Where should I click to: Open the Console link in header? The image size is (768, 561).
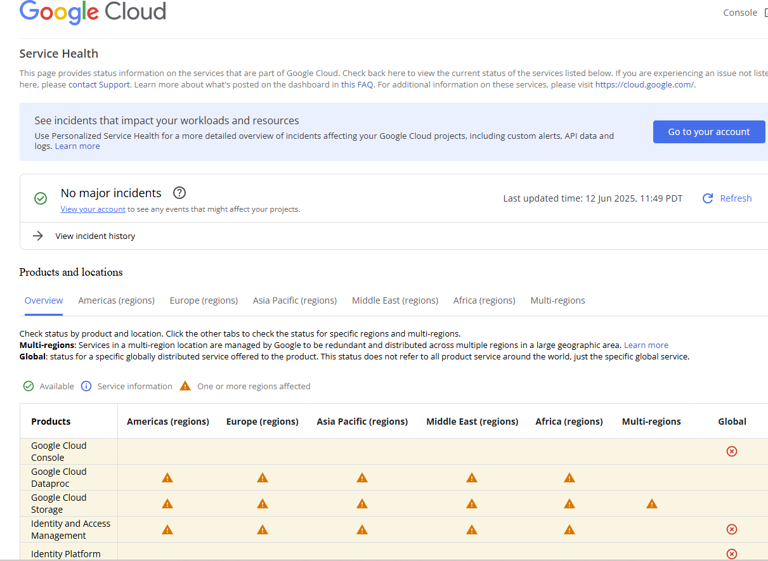point(739,13)
